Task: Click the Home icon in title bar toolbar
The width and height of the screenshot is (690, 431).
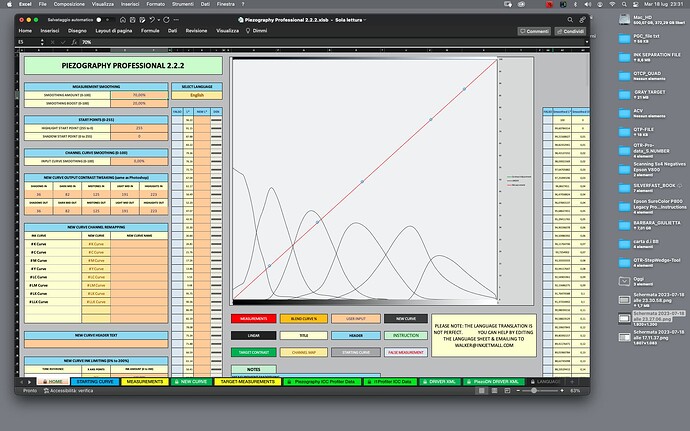Action: (123, 20)
